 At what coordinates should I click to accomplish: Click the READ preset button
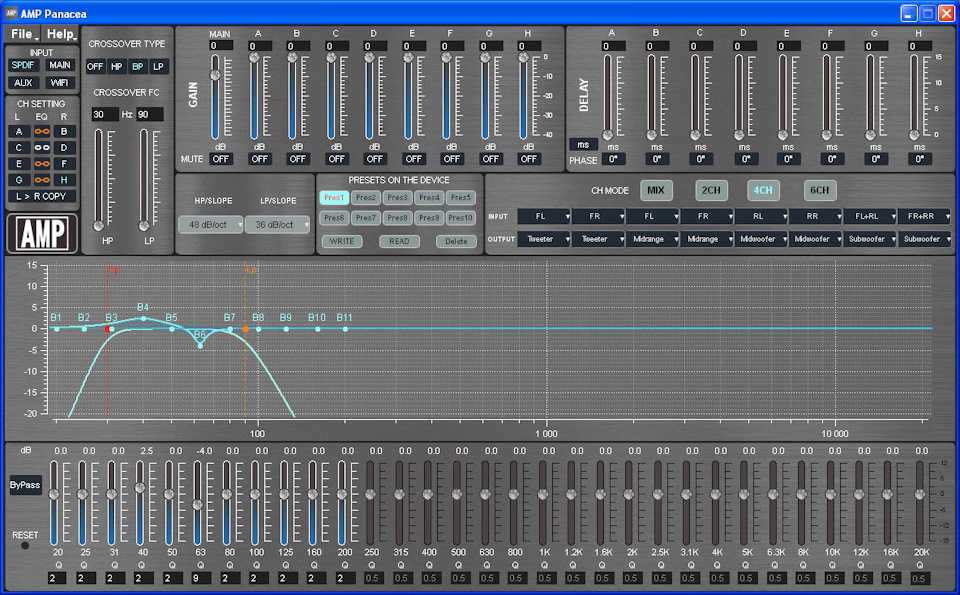(x=399, y=241)
